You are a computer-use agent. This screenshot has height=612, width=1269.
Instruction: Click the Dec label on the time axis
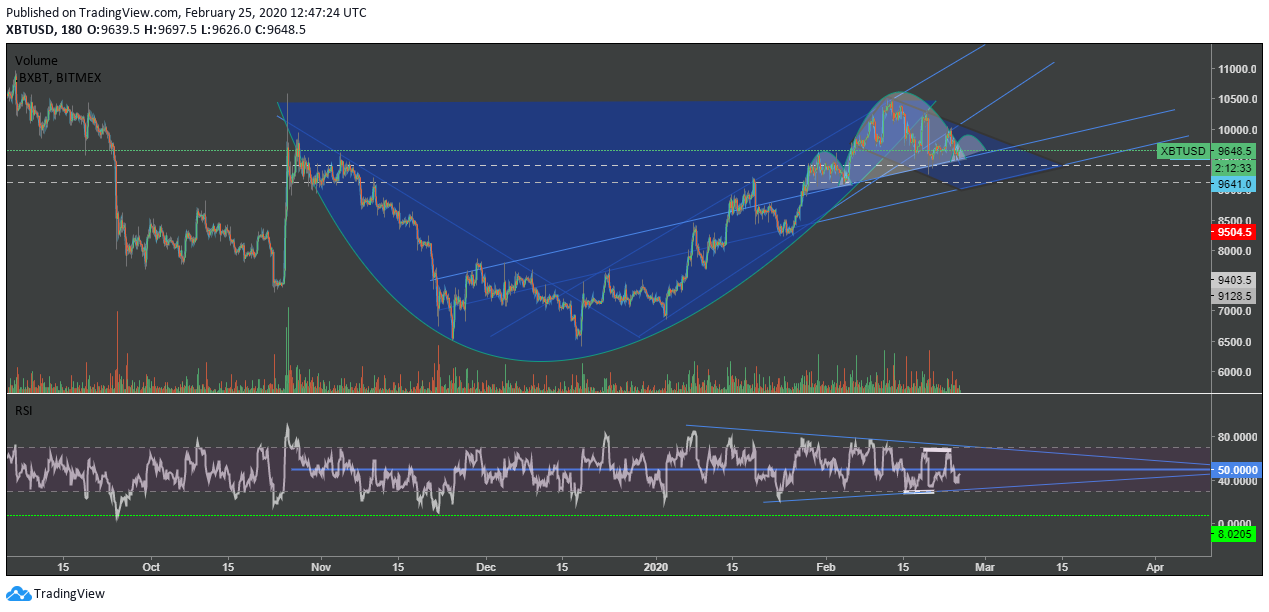tap(485, 565)
